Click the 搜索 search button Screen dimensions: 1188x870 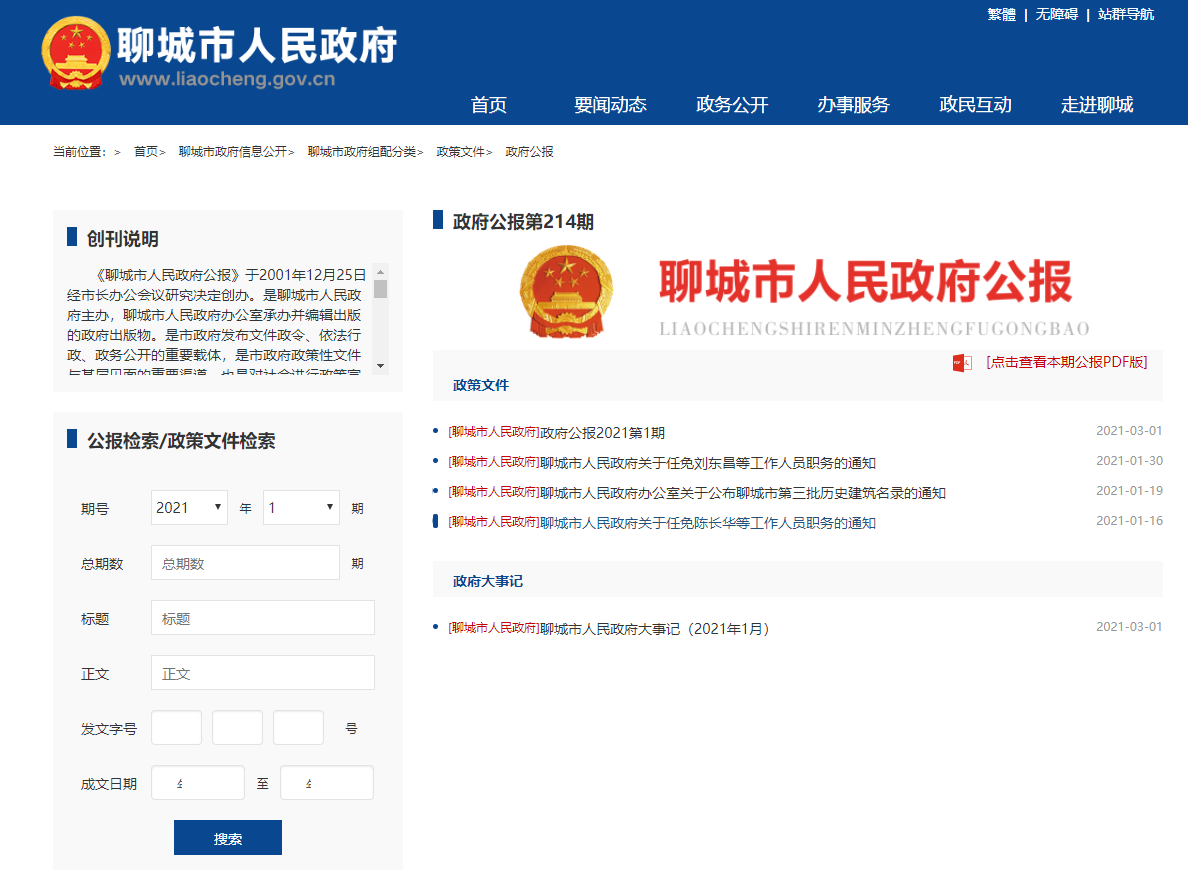pyautogui.click(x=227, y=836)
